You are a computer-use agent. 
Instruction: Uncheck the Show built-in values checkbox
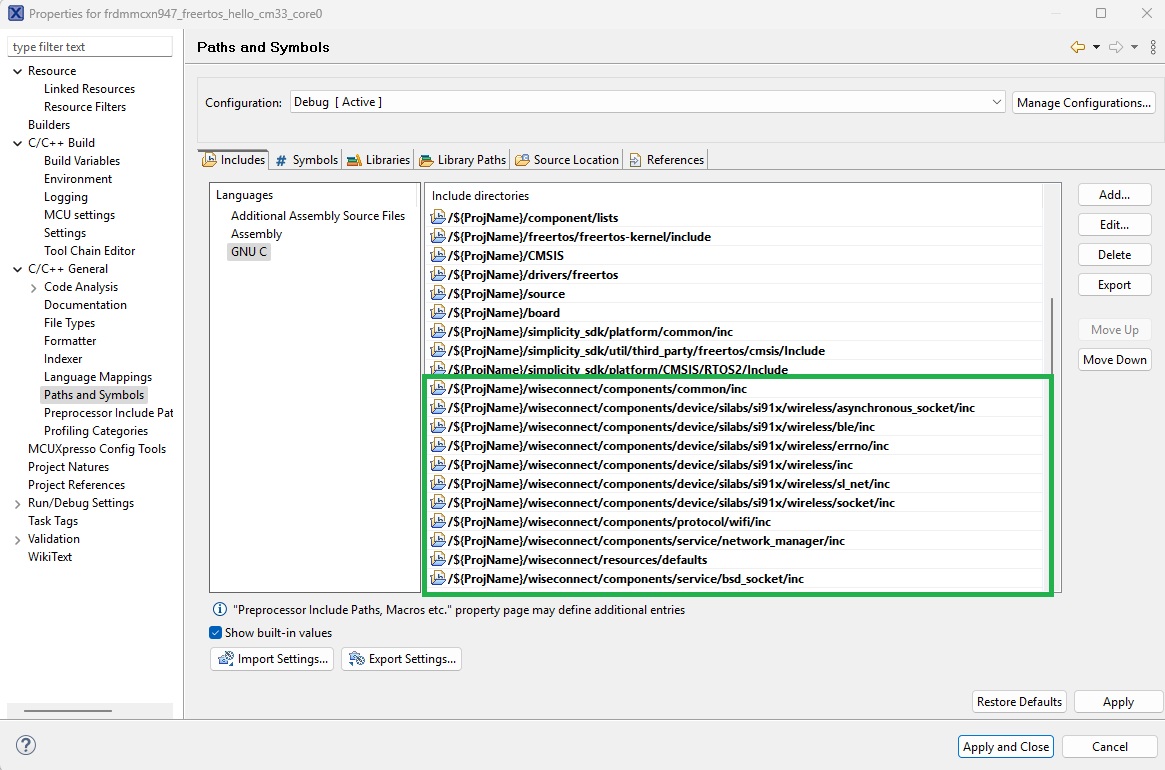point(214,631)
